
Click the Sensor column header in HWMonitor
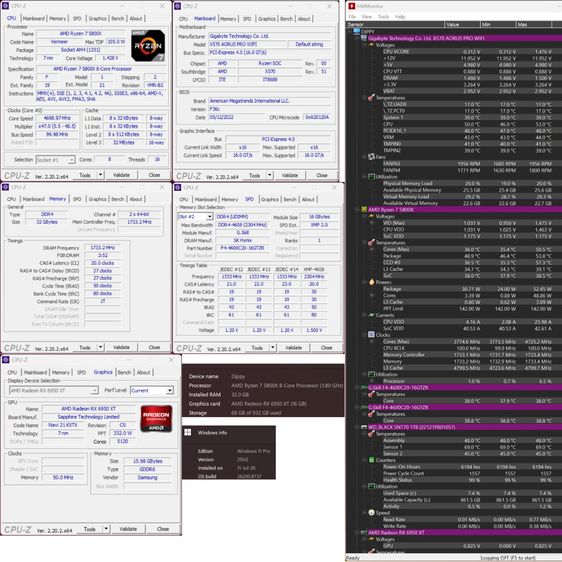tap(395, 24)
